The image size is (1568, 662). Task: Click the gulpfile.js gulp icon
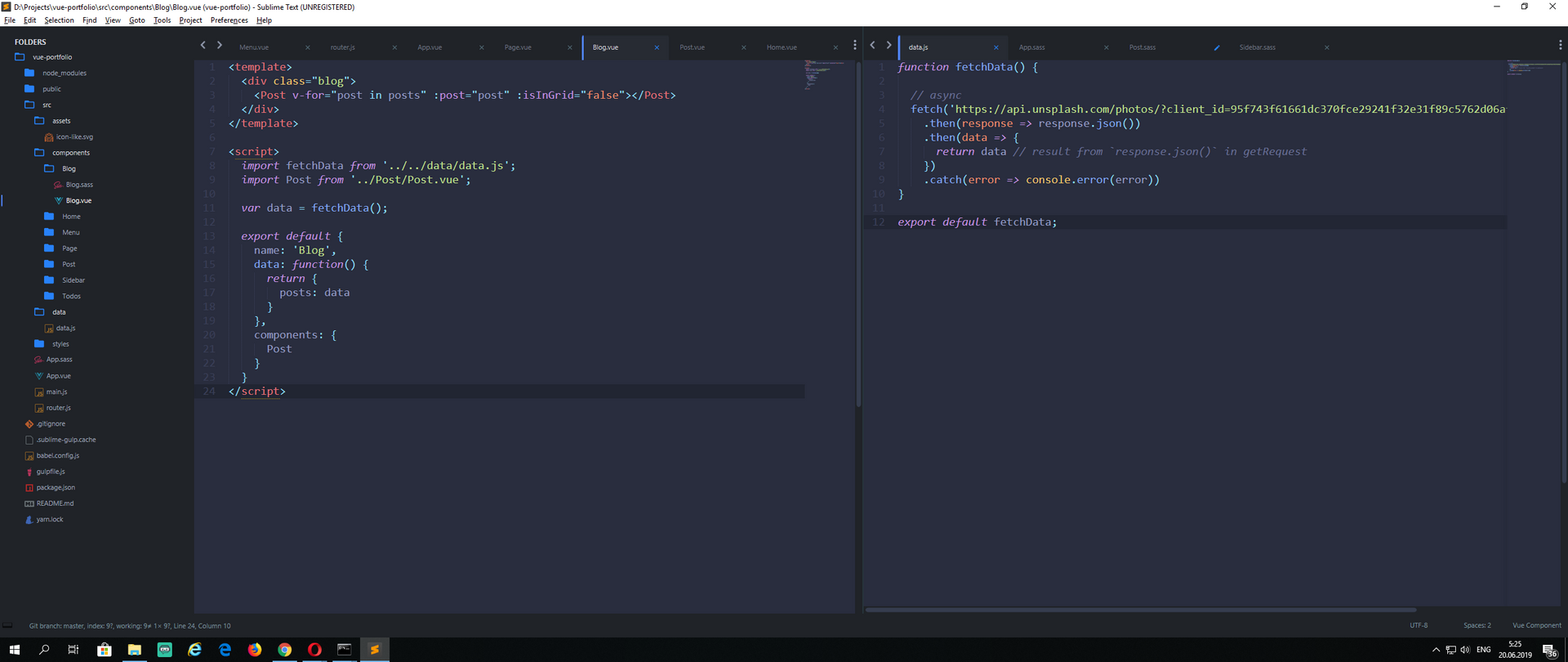(29, 472)
